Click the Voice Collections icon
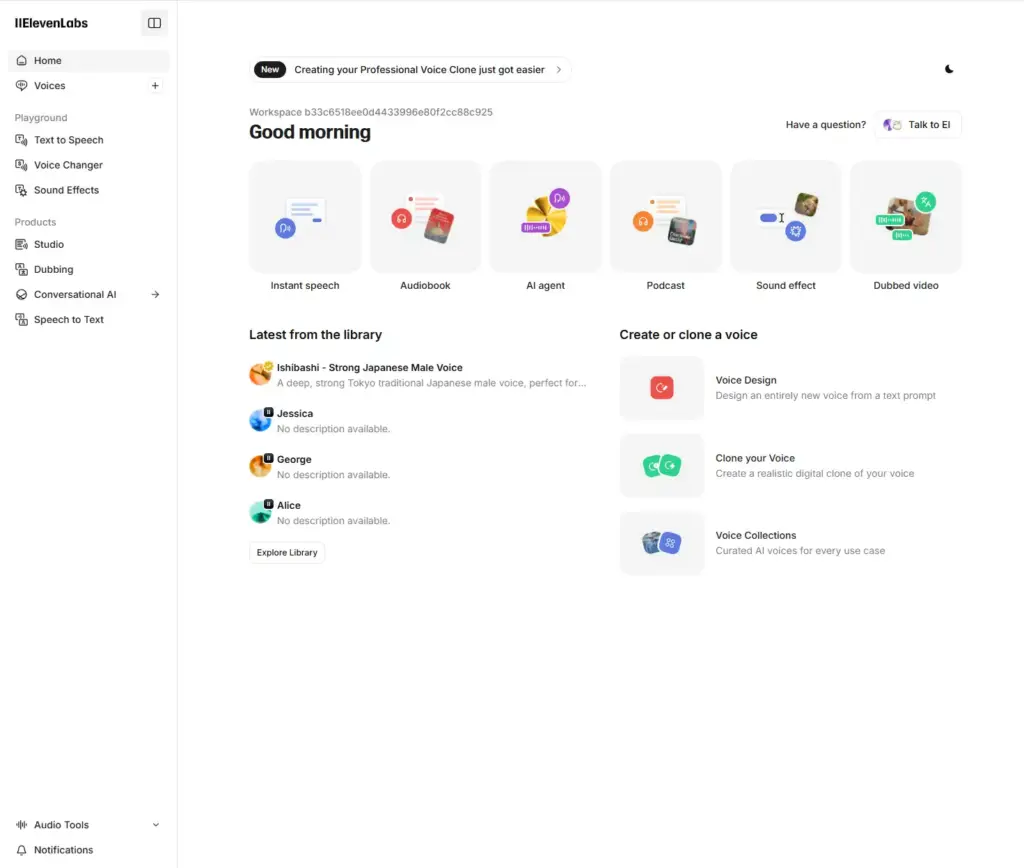This screenshot has height=868, width=1024. click(662, 543)
